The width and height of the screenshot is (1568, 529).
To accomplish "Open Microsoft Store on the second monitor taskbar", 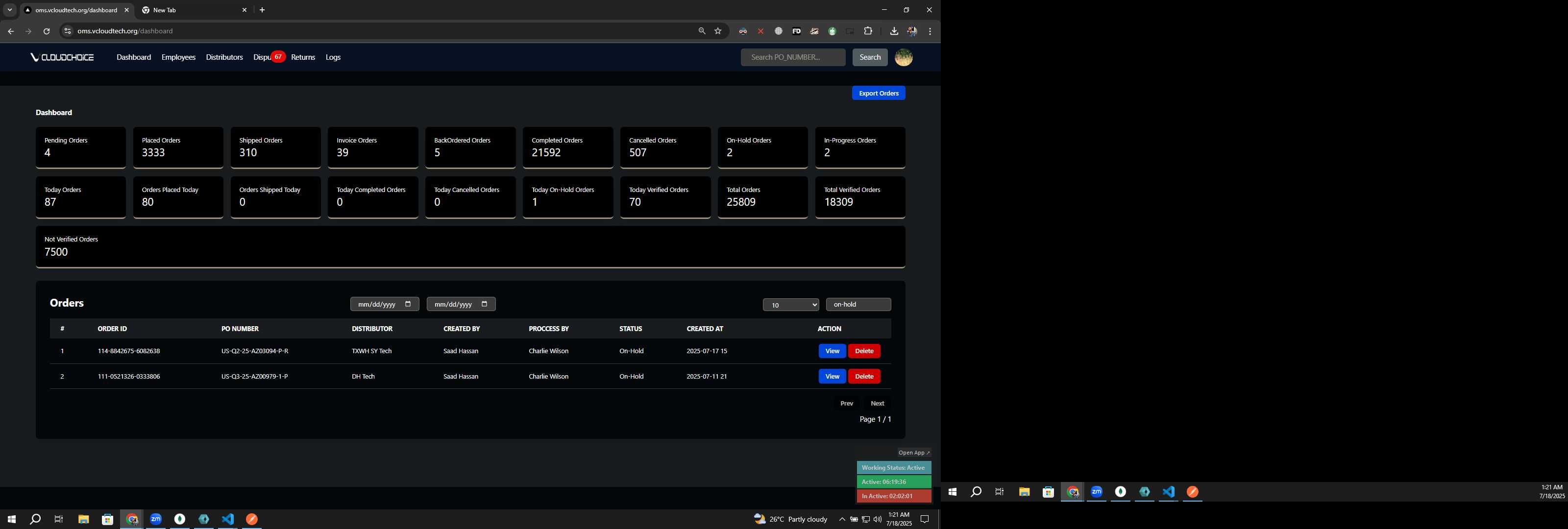I will (1048, 492).
